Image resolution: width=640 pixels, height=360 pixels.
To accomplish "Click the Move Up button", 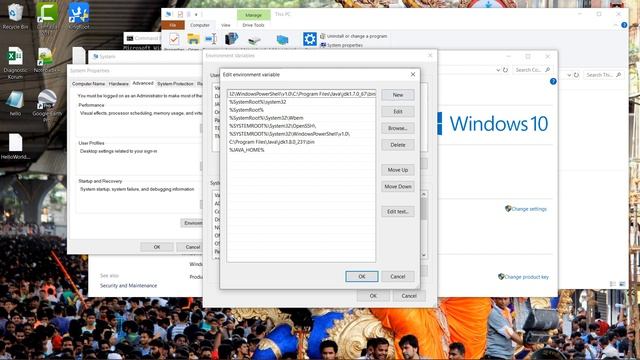I will [x=398, y=170].
